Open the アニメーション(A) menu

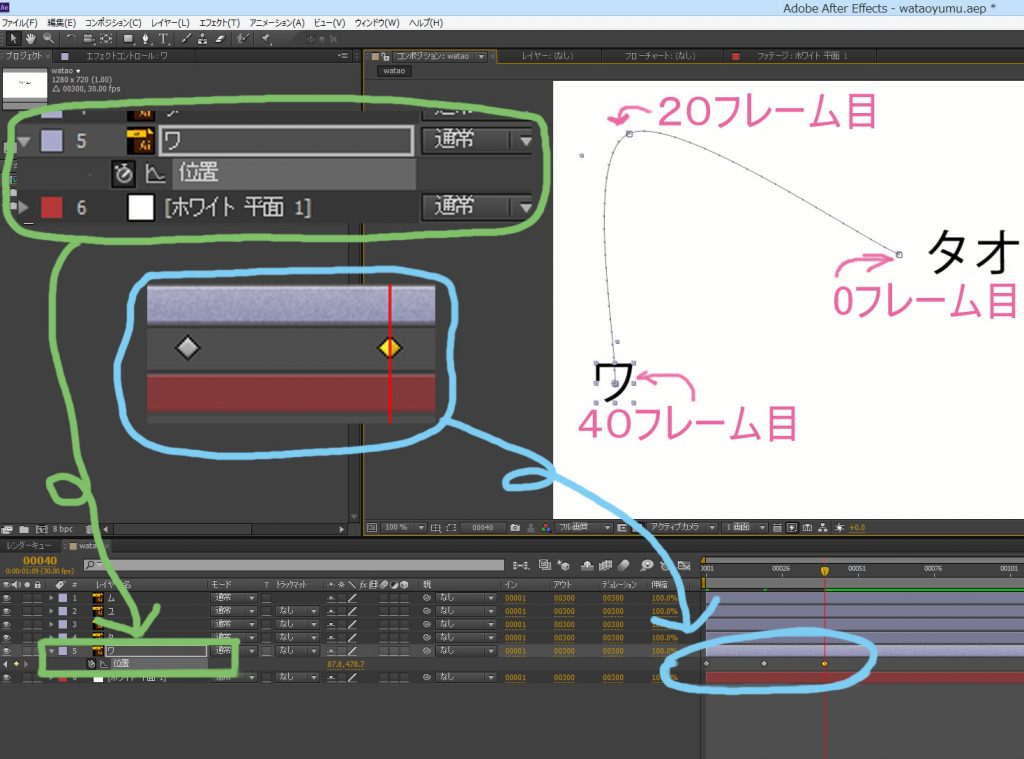tap(277, 23)
